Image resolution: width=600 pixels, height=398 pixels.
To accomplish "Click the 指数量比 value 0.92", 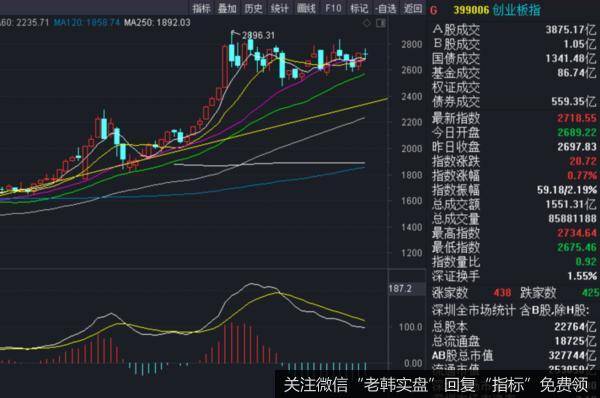I will tap(586, 262).
